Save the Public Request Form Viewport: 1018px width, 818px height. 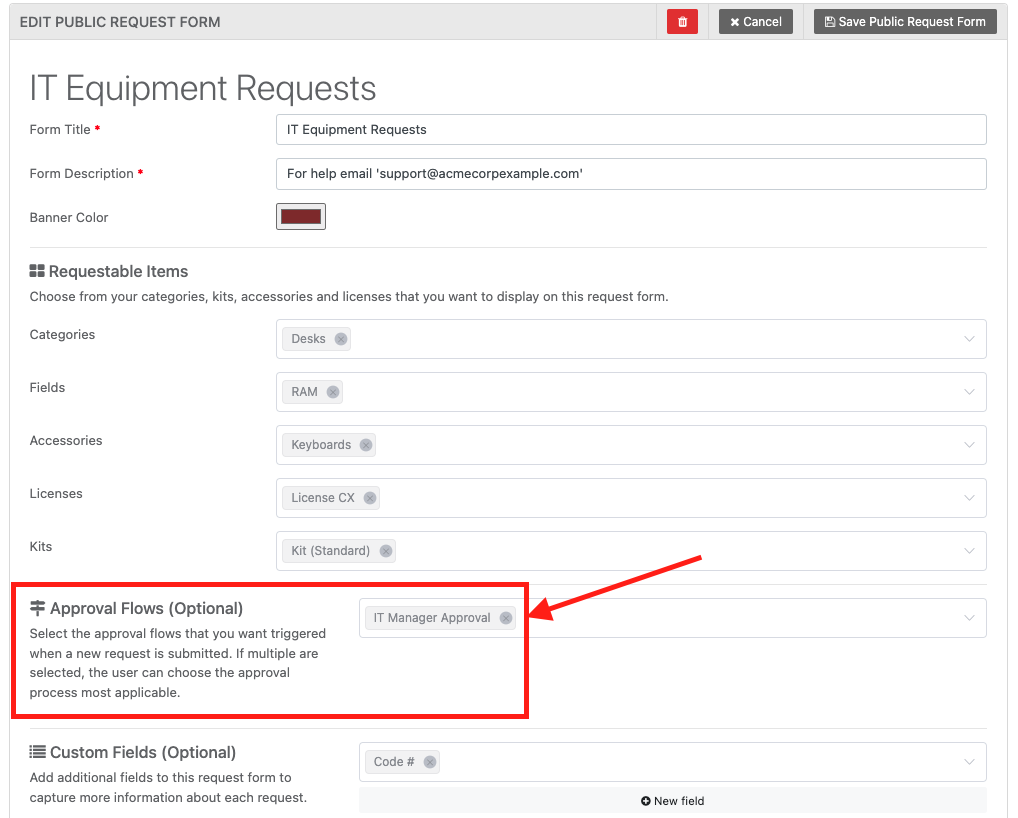pyautogui.click(x=904, y=21)
